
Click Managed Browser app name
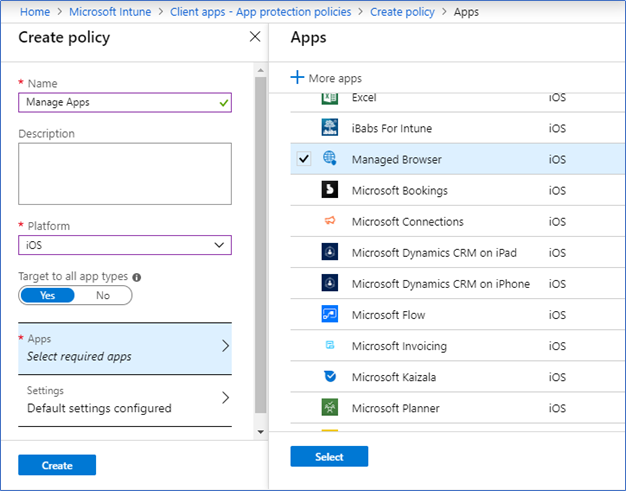[x=396, y=160]
